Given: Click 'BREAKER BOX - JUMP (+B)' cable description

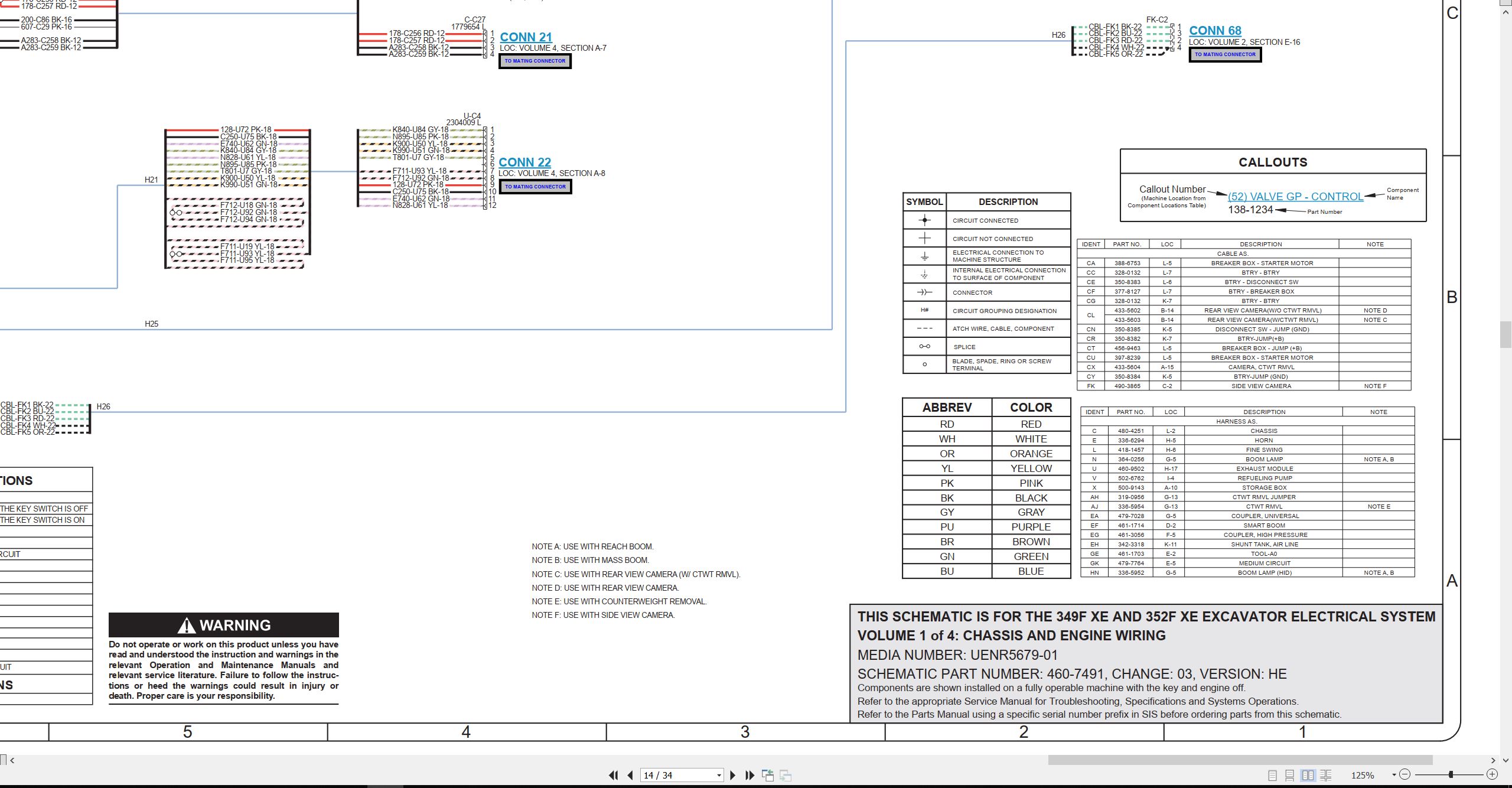Looking at the screenshot, I should tap(1262, 348).
